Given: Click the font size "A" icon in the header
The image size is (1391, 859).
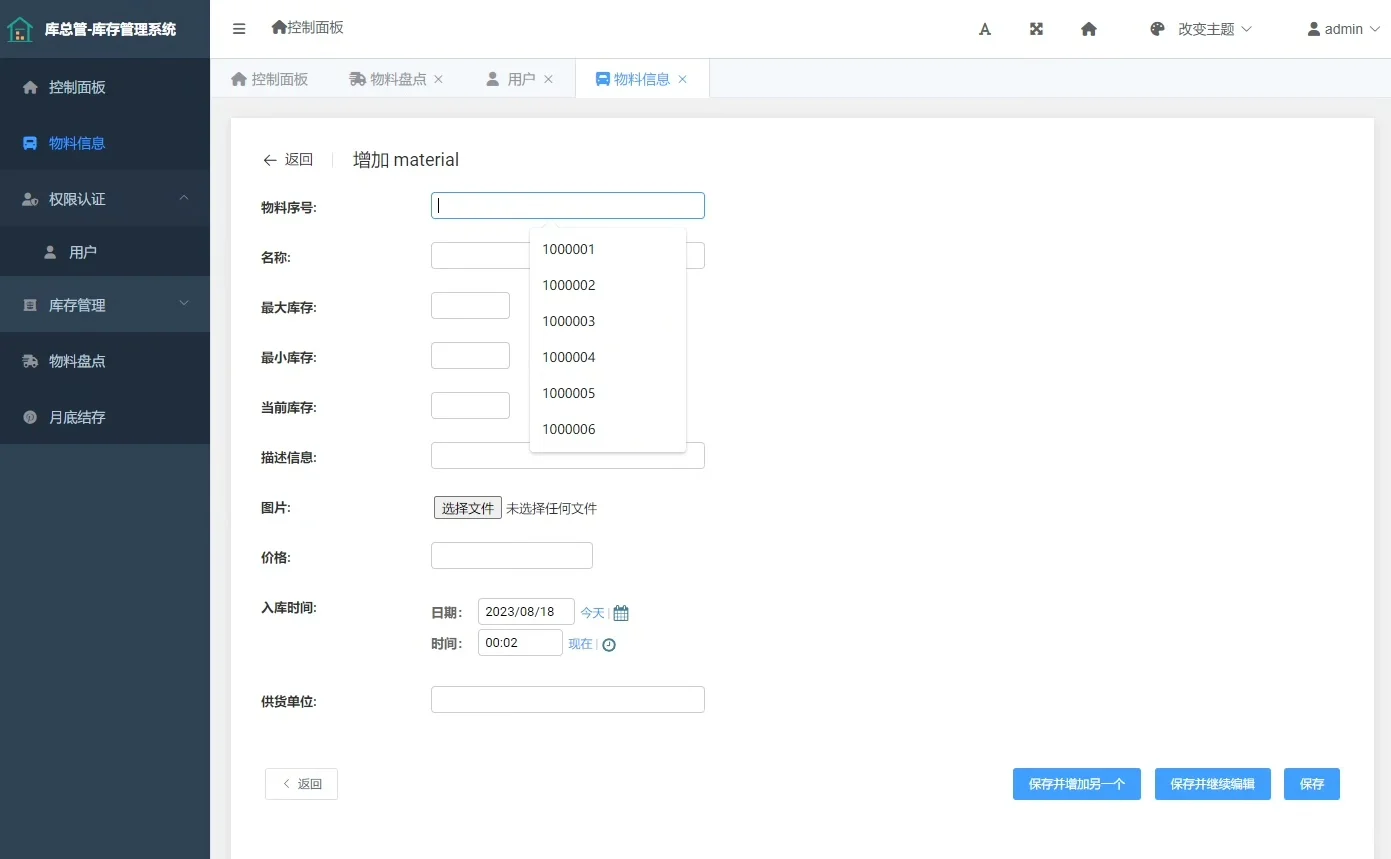Looking at the screenshot, I should pyautogui.click(x=984, y=29).
